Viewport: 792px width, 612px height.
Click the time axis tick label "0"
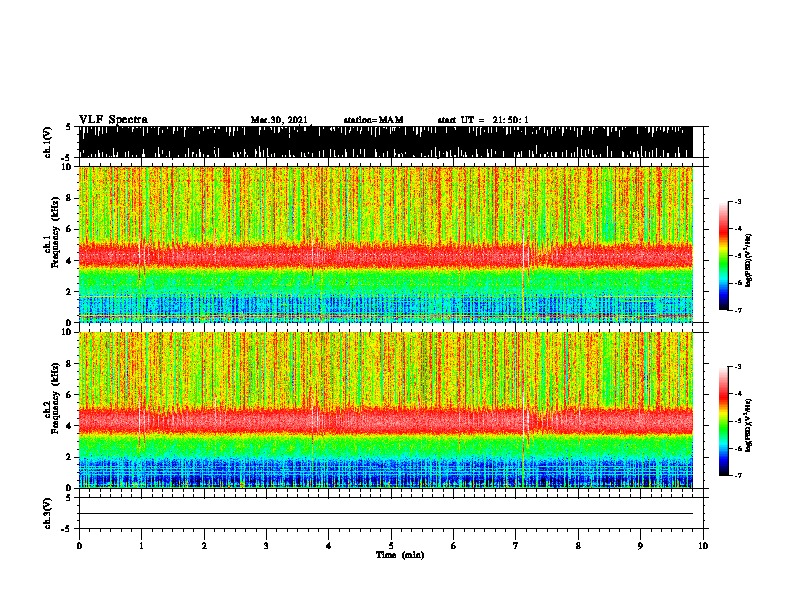tap(79, 546)
